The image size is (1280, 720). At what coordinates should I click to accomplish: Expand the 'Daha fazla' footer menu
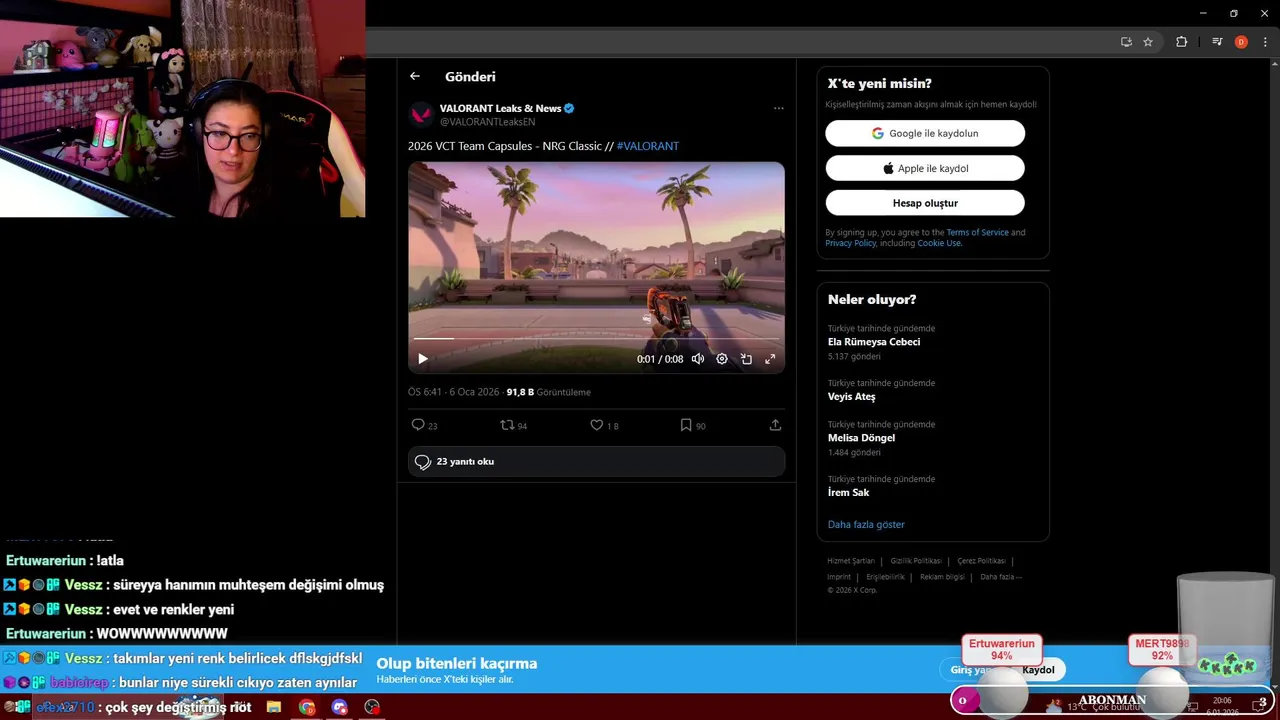click(x=1000, y=577)
